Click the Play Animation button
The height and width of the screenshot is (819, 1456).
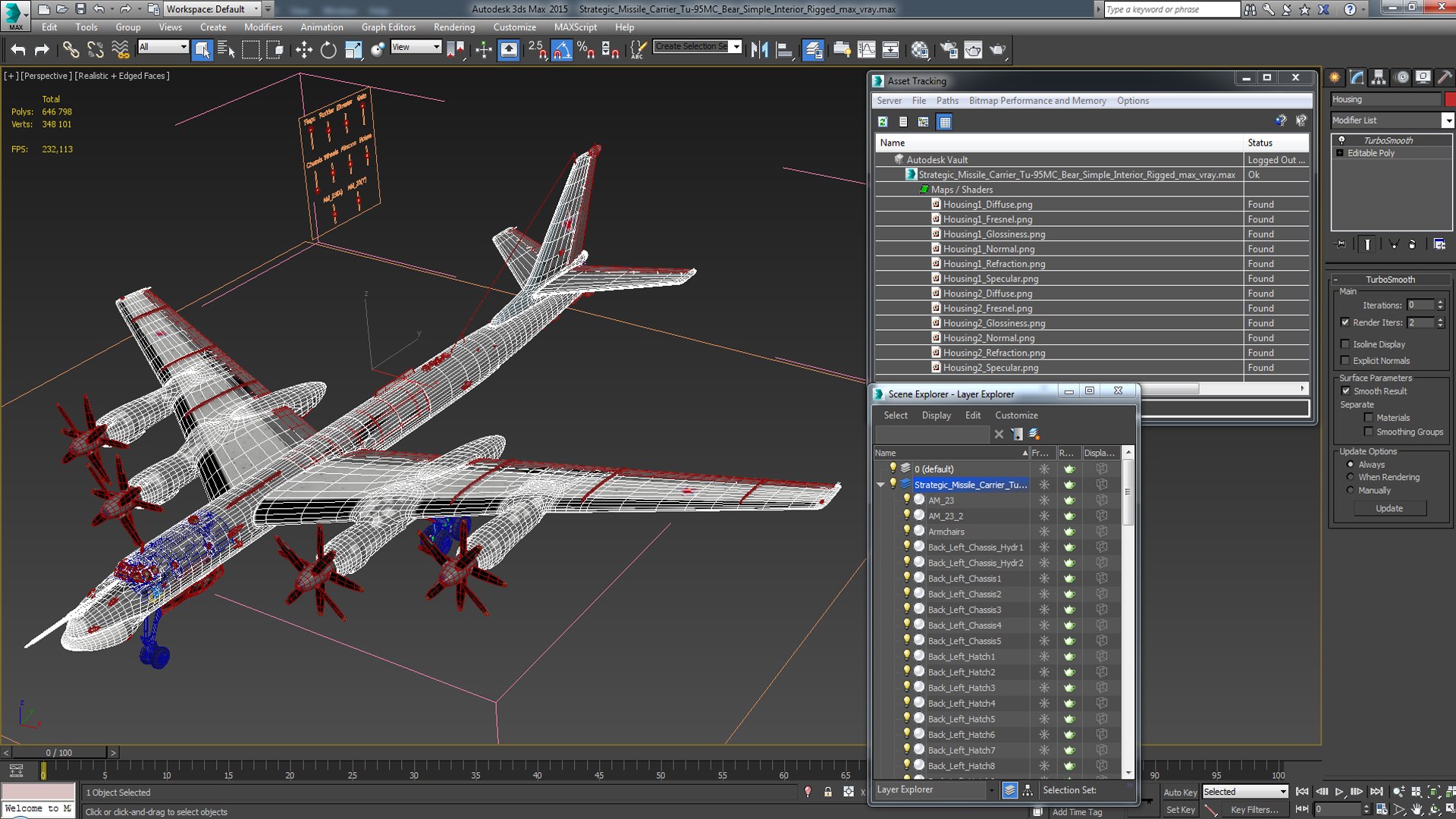point(1339,792)
